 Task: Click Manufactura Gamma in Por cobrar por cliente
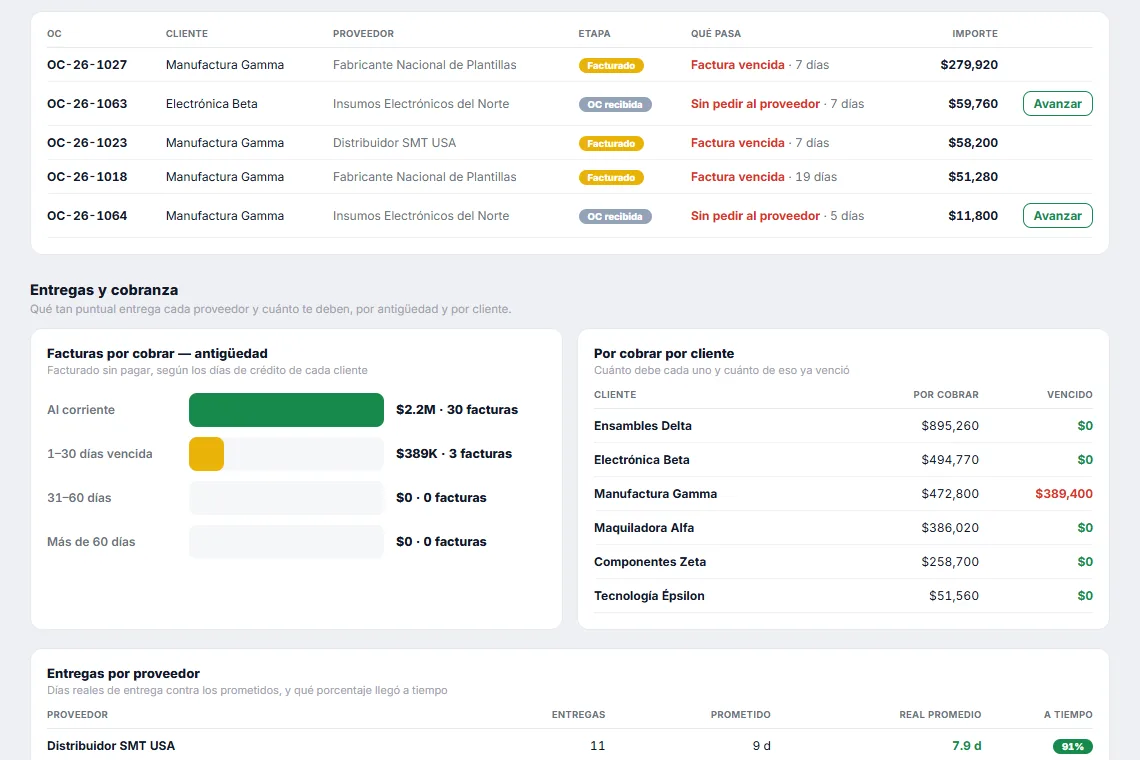656,494
